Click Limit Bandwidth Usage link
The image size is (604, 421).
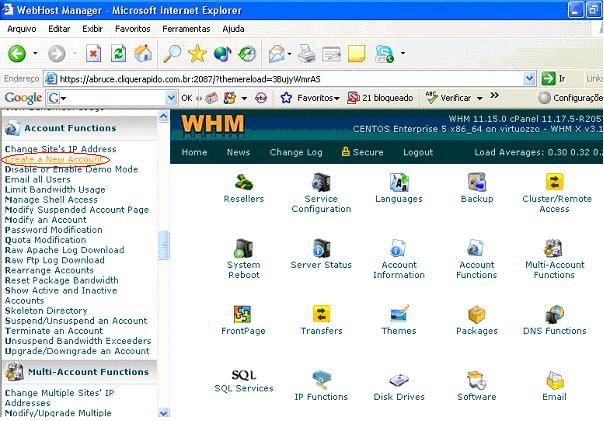click(55, 190)
